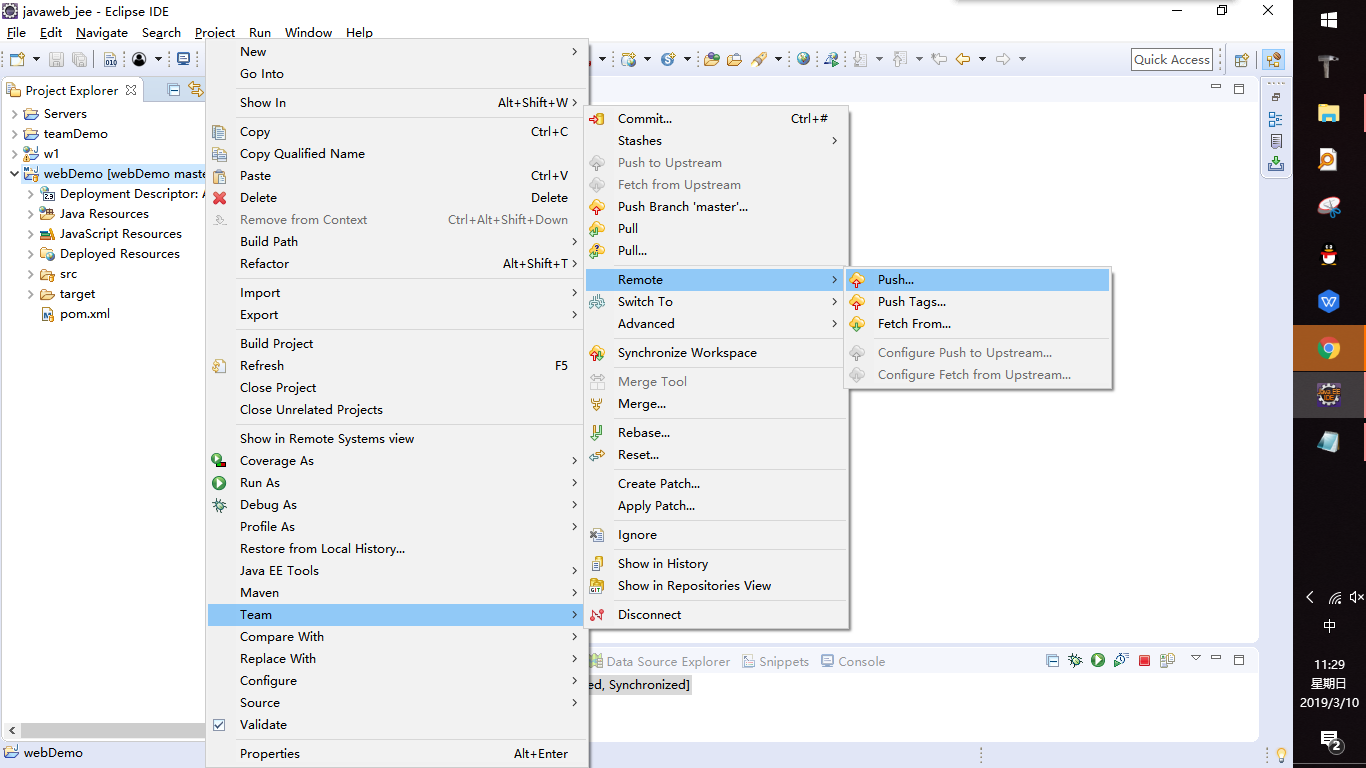Click the Java EE perspective icon
The height and width of the screenshot is (768, 1366).
click(1273, 60)
